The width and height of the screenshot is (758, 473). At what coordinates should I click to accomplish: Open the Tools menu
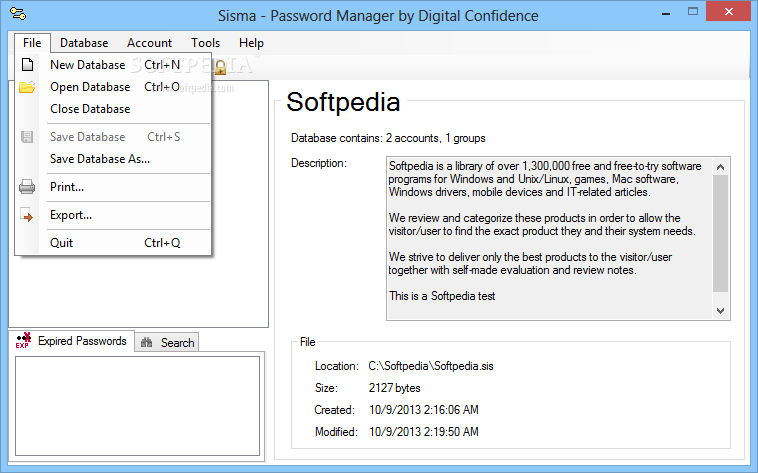pos(205,43)
